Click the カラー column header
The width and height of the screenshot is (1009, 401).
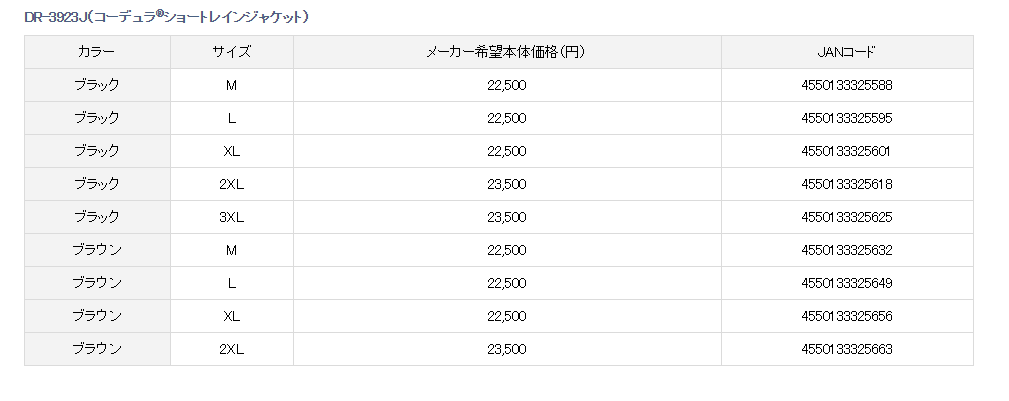click(x=96, y=52)
